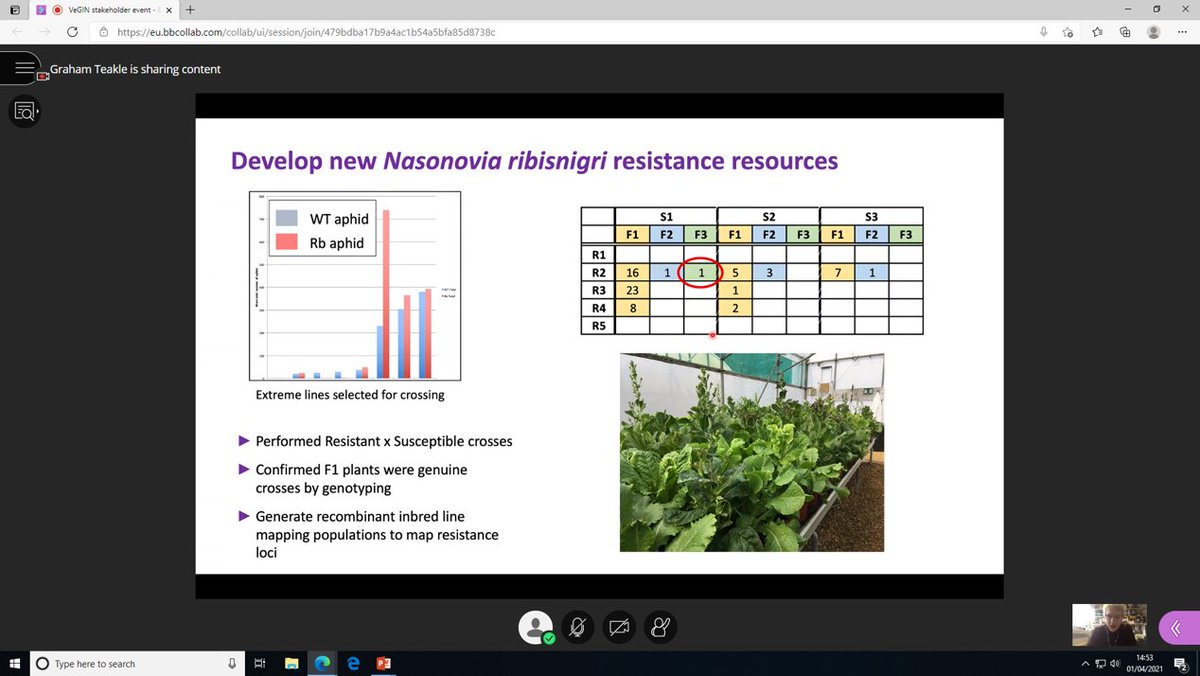This screenshot has width=1200, height=676.
Task: Select the presenter video thumbnail
Action: point(1109,624)
